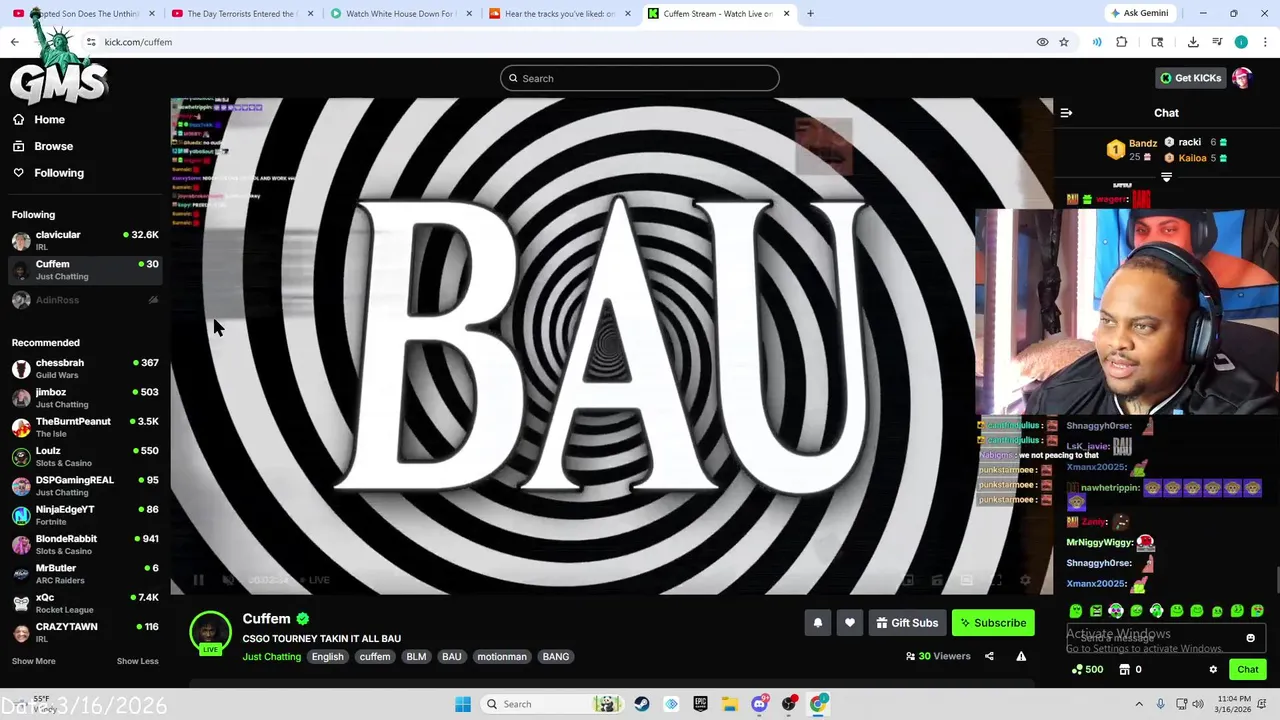Open Discord from the taskbar
This screenshot has height=720, width=1280.
point(759,704)
